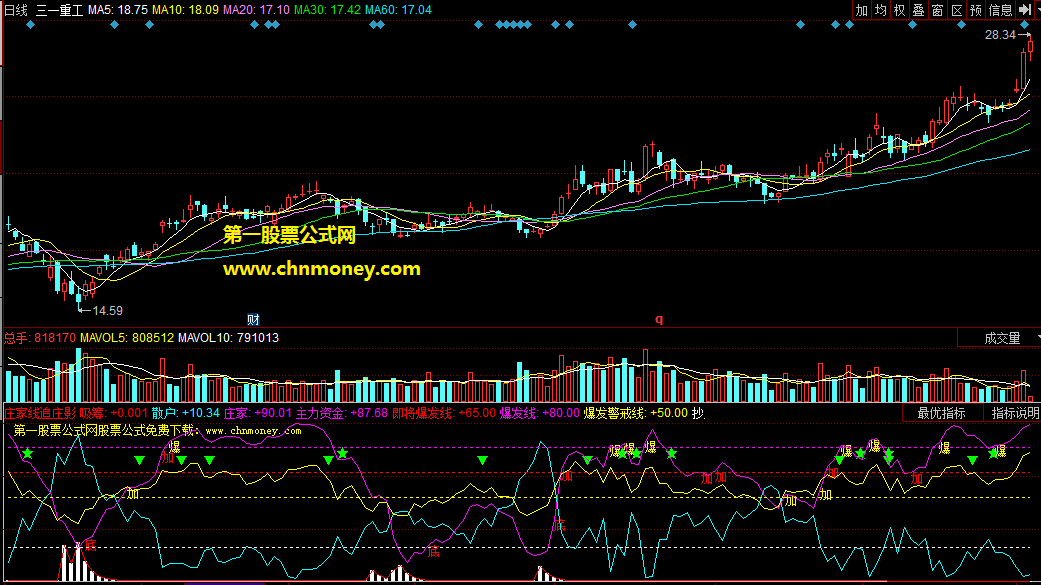Screen dimensions: 1041x585
Task: Click the 预 forecast button
Action: [x=976, y=10]
